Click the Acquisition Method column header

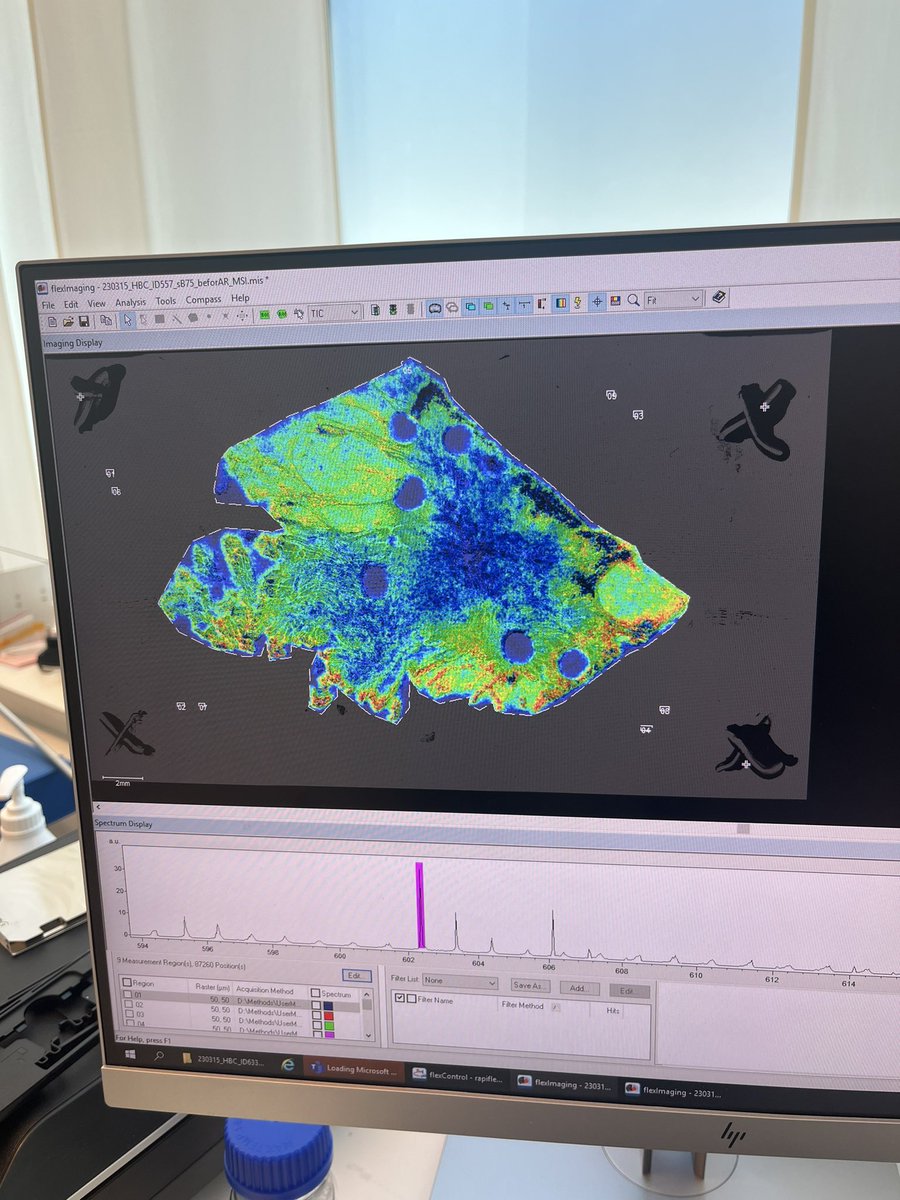tap(264, 990)
